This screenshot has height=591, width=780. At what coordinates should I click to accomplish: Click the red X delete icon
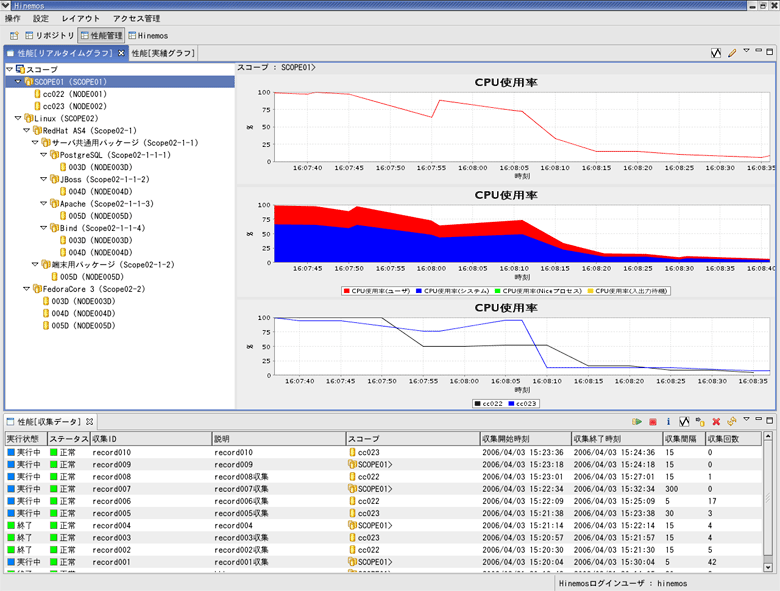716,422
